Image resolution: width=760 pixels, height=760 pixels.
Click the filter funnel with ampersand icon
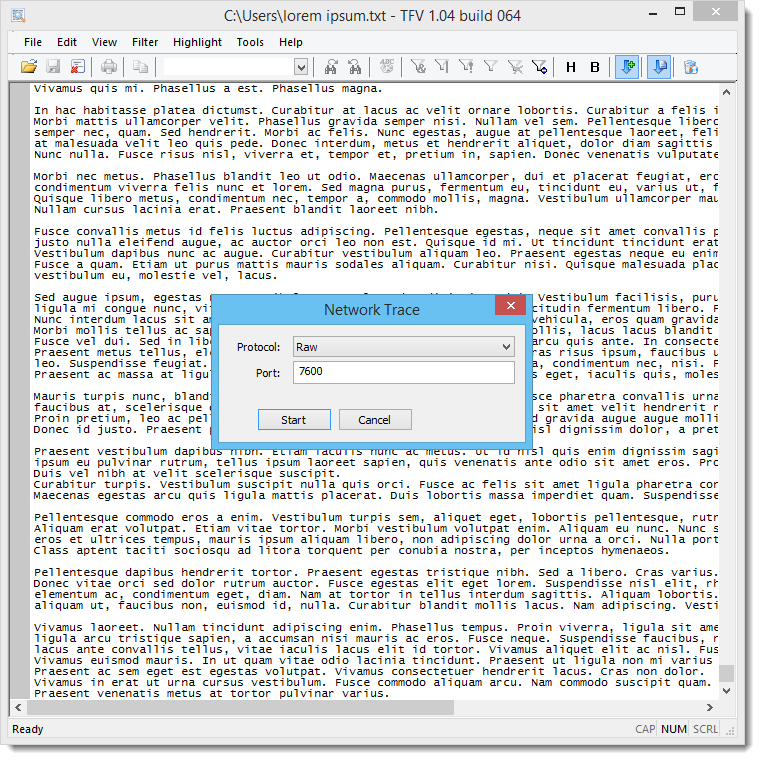point(418,66)
